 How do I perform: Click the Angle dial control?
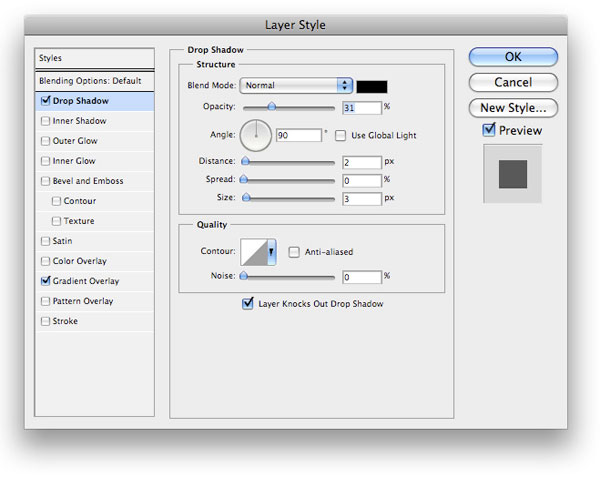[256, 135]
